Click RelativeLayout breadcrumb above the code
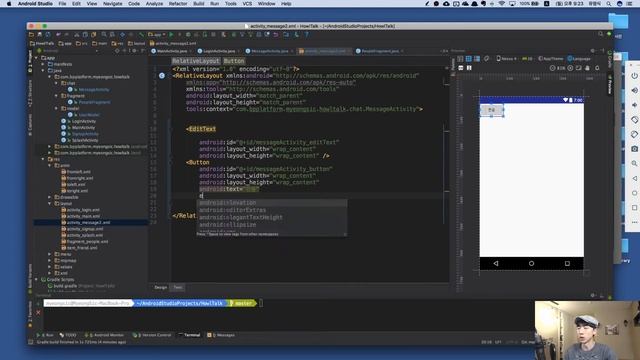The width and height of the screenshot is (640, 360). coord(196,61)
